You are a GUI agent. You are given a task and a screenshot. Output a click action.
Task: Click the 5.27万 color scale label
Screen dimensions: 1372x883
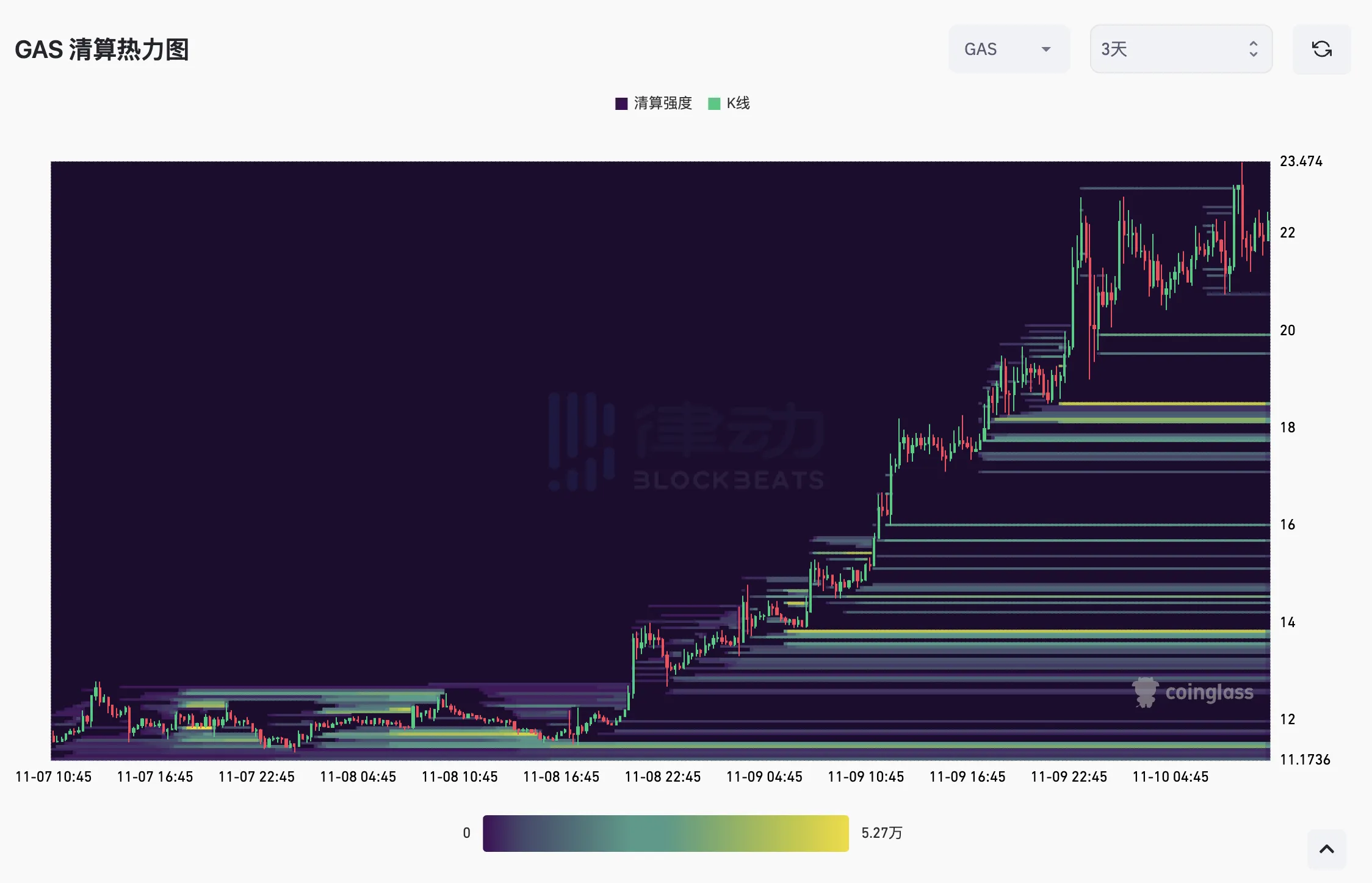tap(881, 833)
